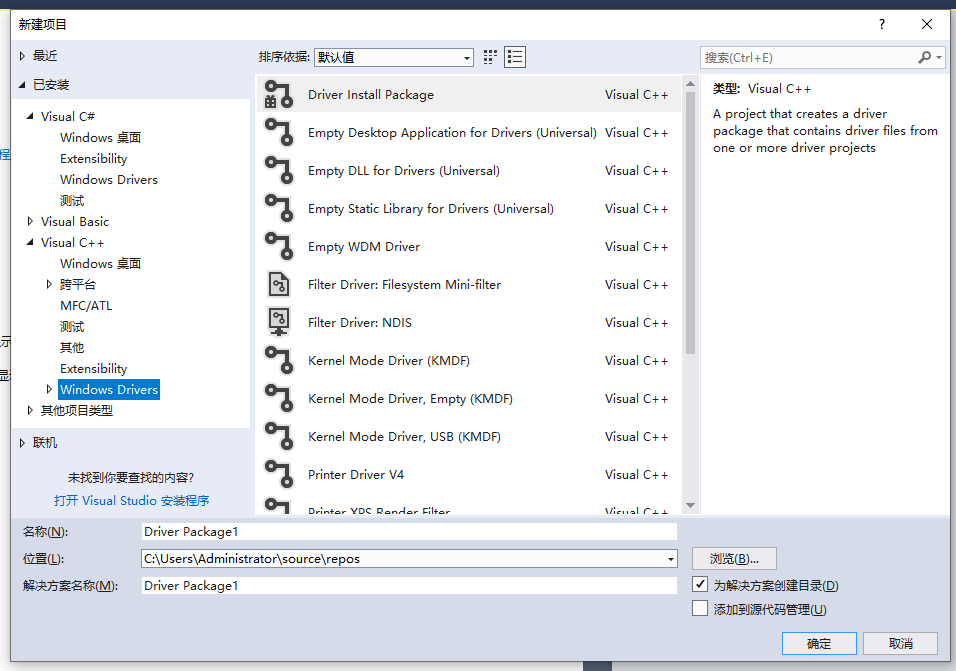Click the Empty WDM Driver icon
956x671 pixels.
point(279,246)
